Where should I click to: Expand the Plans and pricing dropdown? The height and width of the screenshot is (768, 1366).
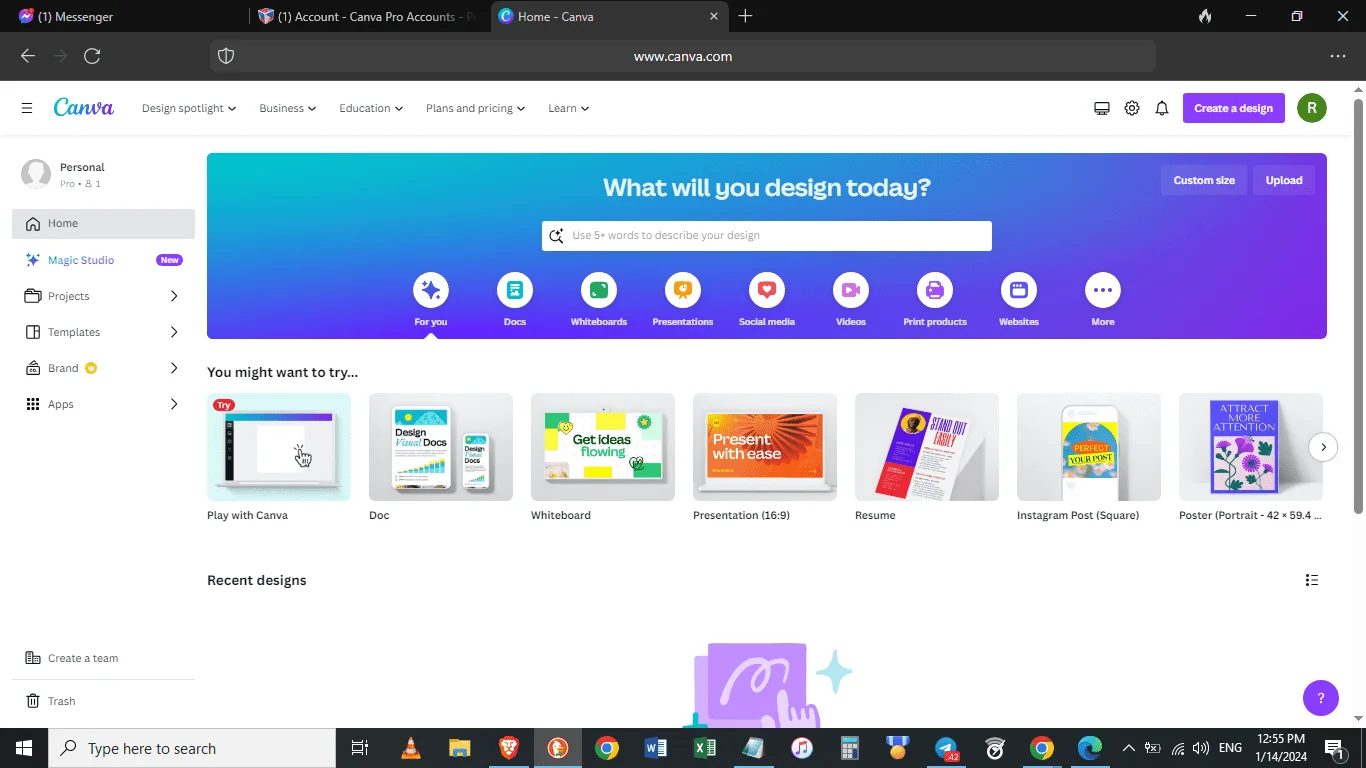(x=476, y=108)
